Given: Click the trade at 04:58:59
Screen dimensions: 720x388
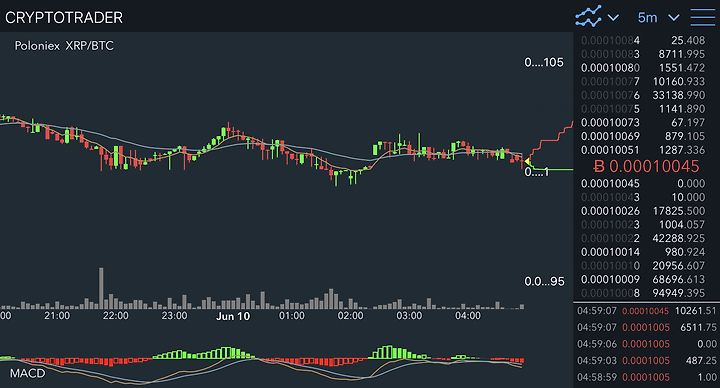Looking at the screenshot, I should (647, 377).
